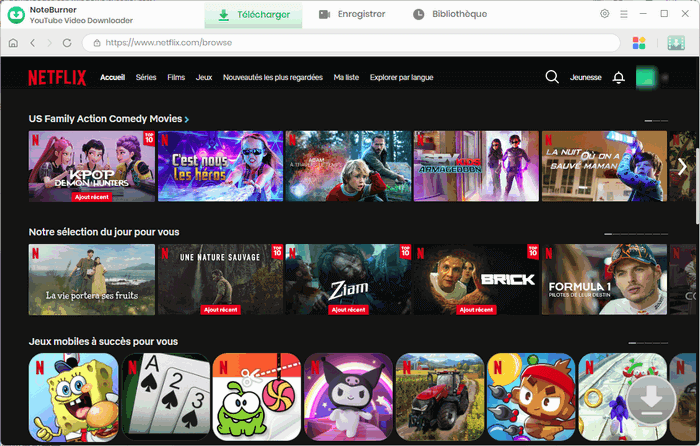Navigate forward with the right arrow
The width and height of the screenshot is (700, 446).
pyautogui.click(x=50, y=43)
